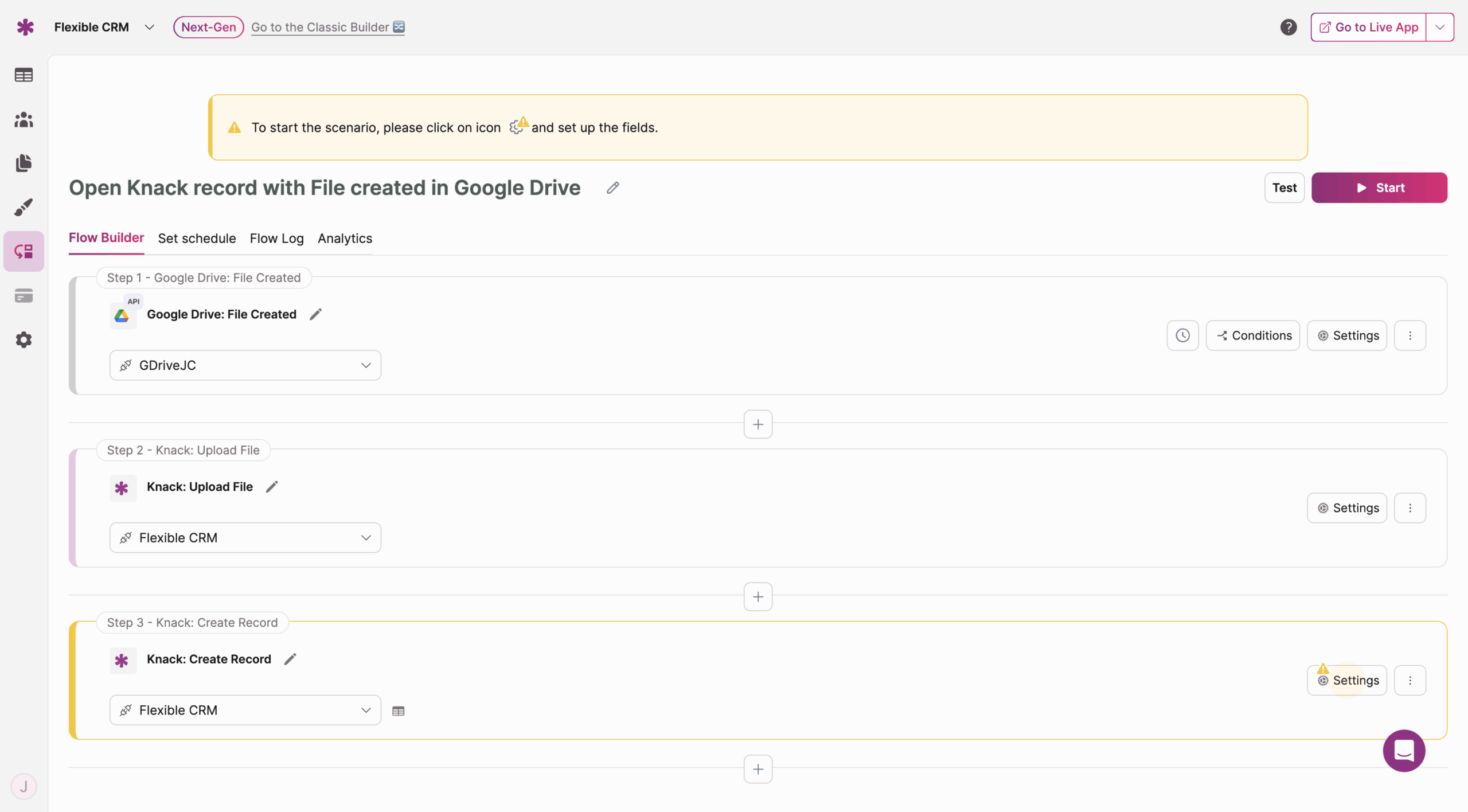Viewport: 1468px width, 812px height.
Task: Open the Tables icon in left sidebar
Action: click(24, 75)
